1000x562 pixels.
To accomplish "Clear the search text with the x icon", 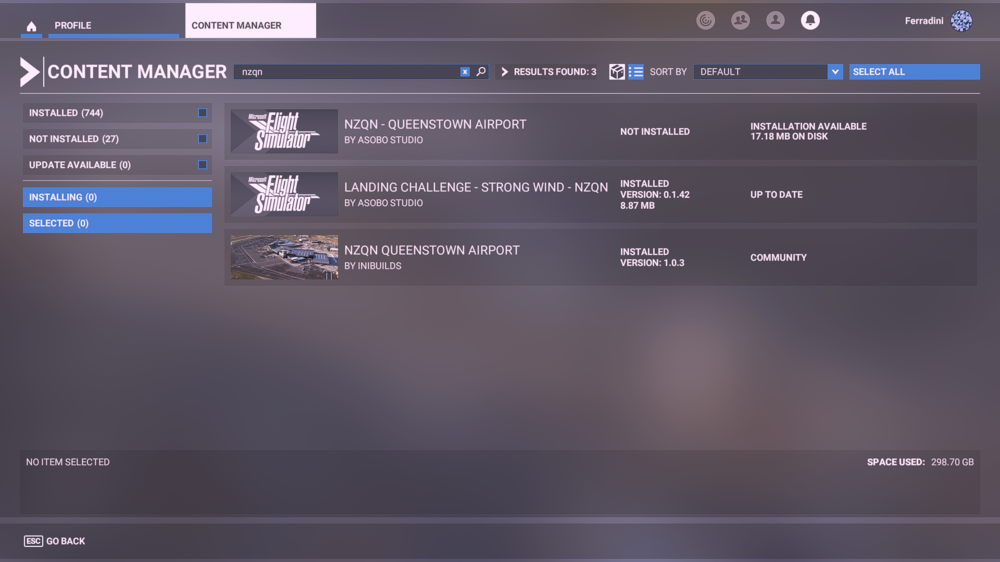I will (465, 71).
